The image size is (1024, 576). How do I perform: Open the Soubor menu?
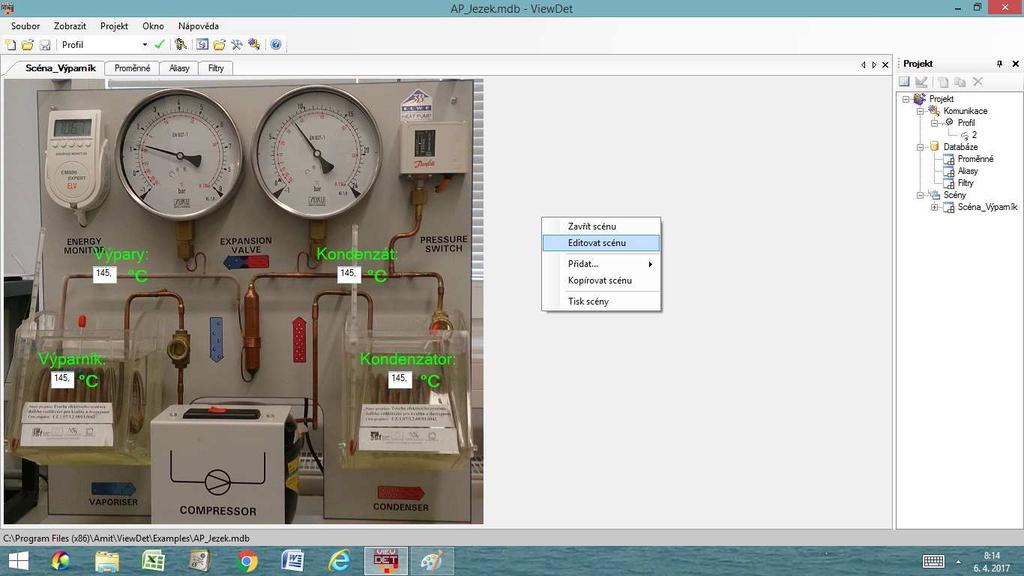point(25,26)
